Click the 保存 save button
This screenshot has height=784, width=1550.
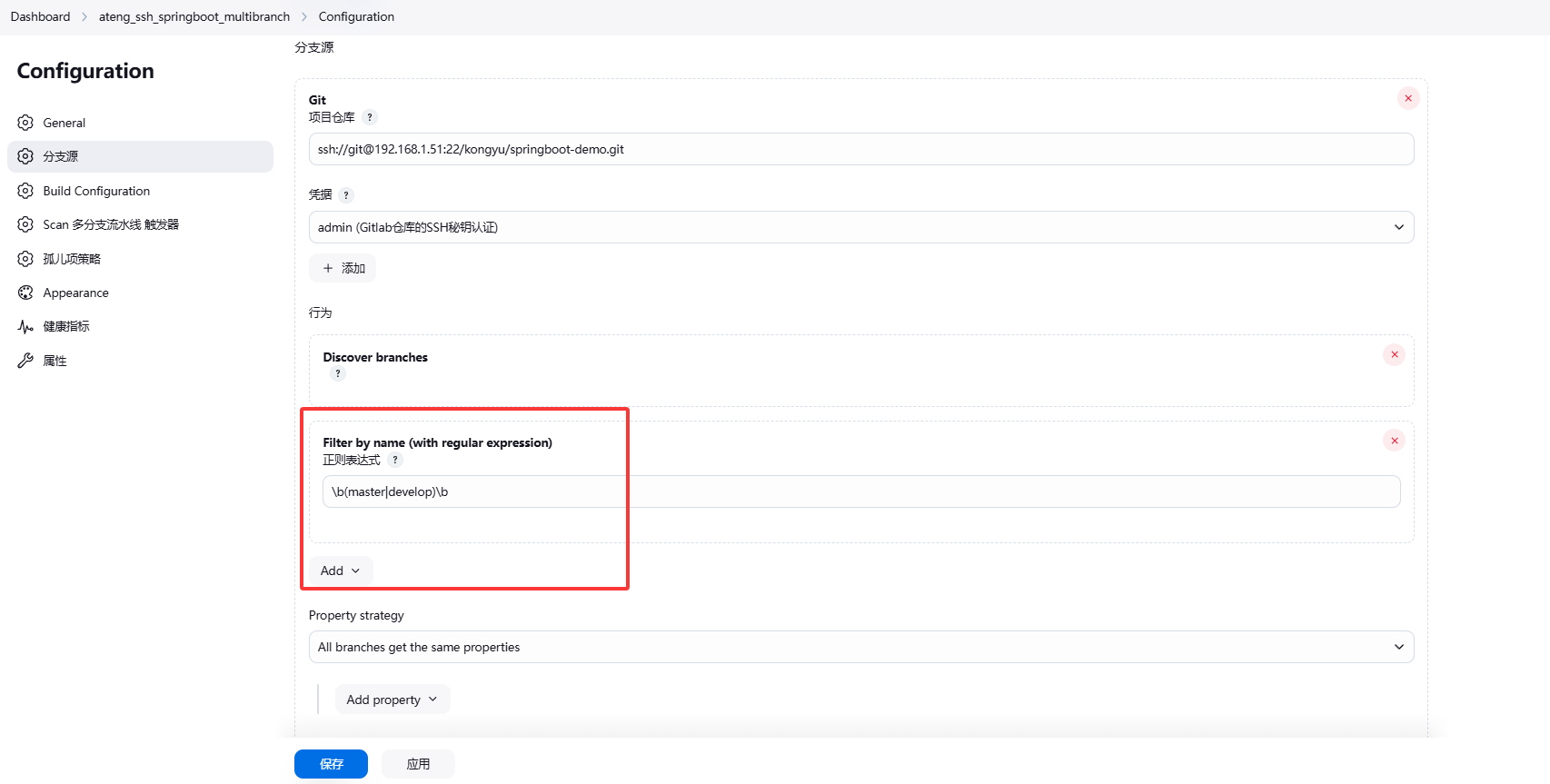click(x=331, y=764)
